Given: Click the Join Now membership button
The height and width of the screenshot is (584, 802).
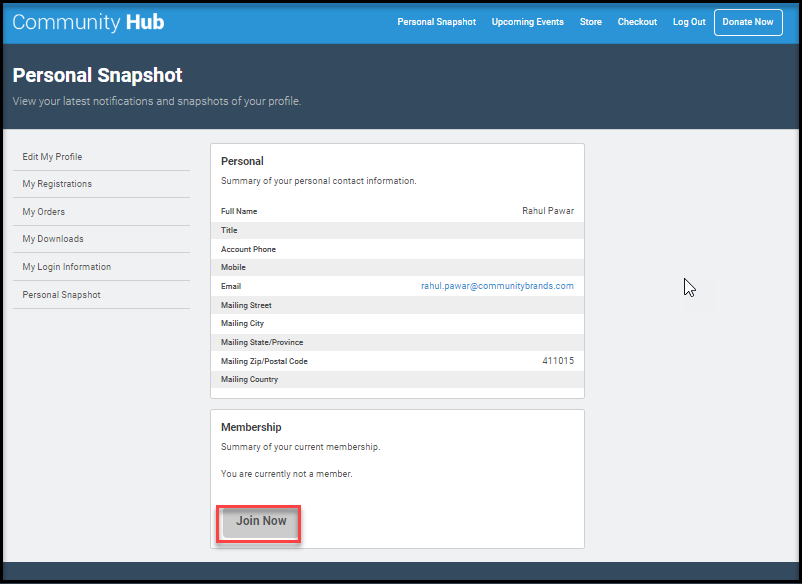Looking at the screenshot, I should pos(261,521).
